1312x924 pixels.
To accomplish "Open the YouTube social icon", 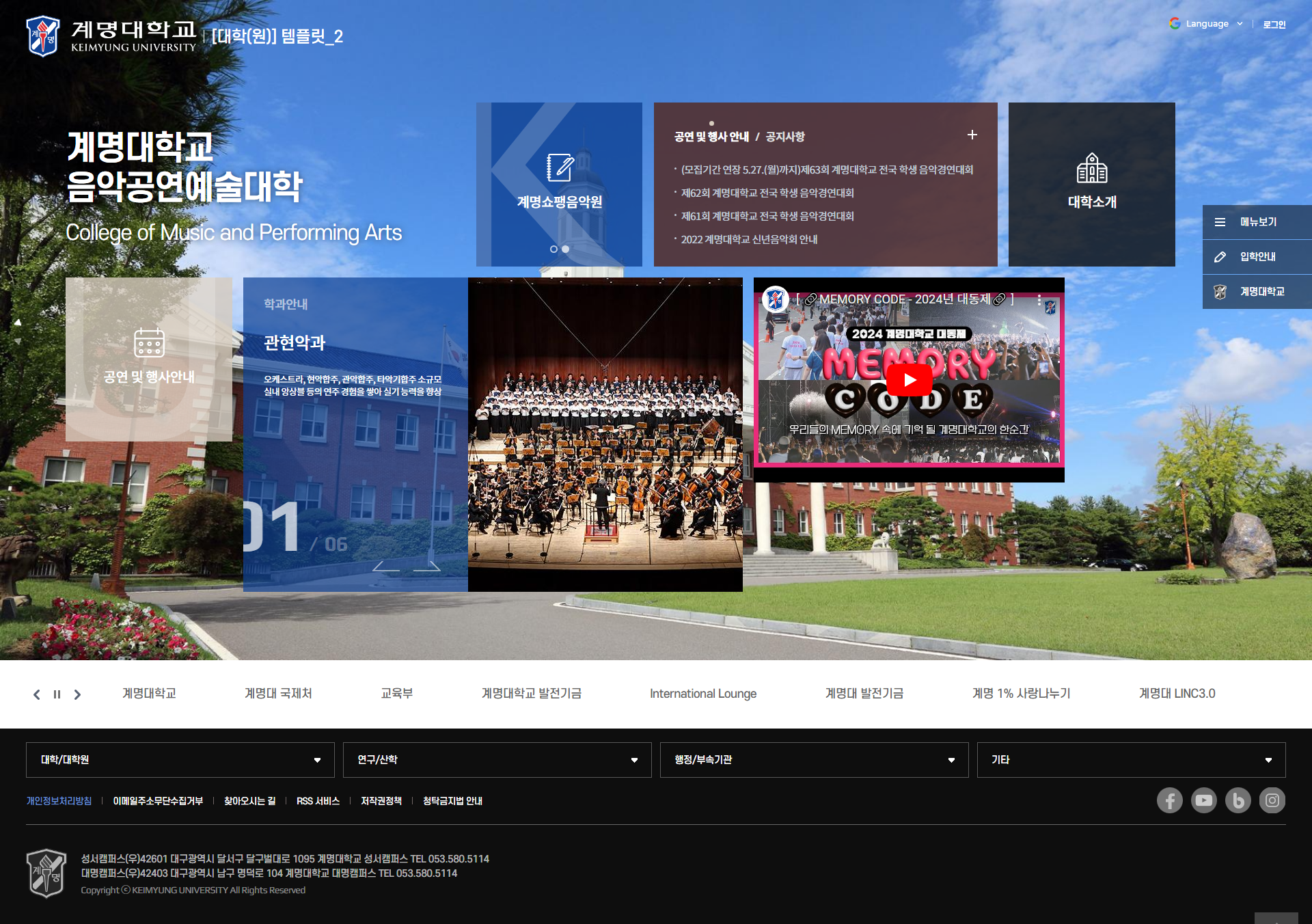I will (1204, 800).
